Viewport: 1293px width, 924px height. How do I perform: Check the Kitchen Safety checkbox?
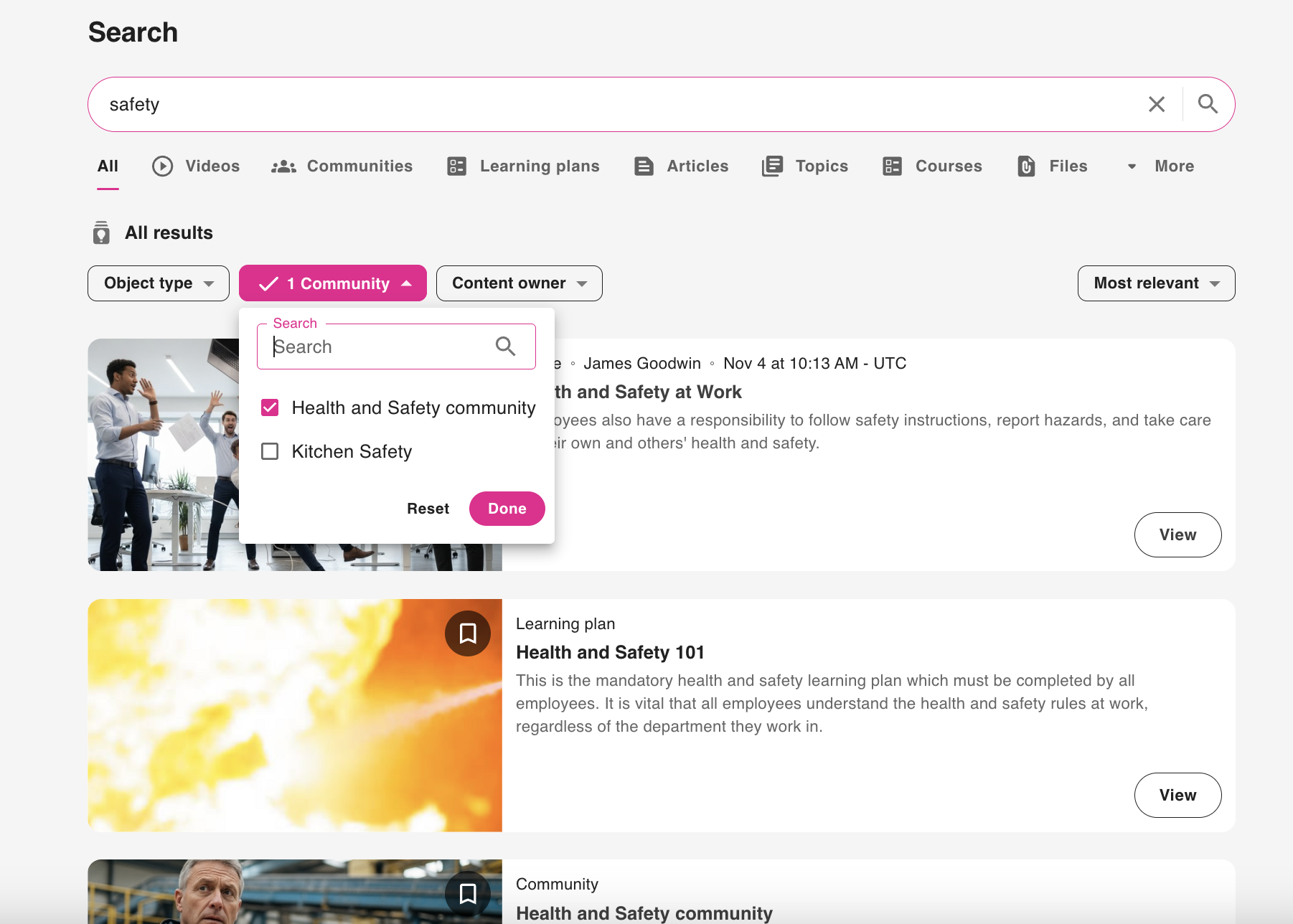(270, 452)
